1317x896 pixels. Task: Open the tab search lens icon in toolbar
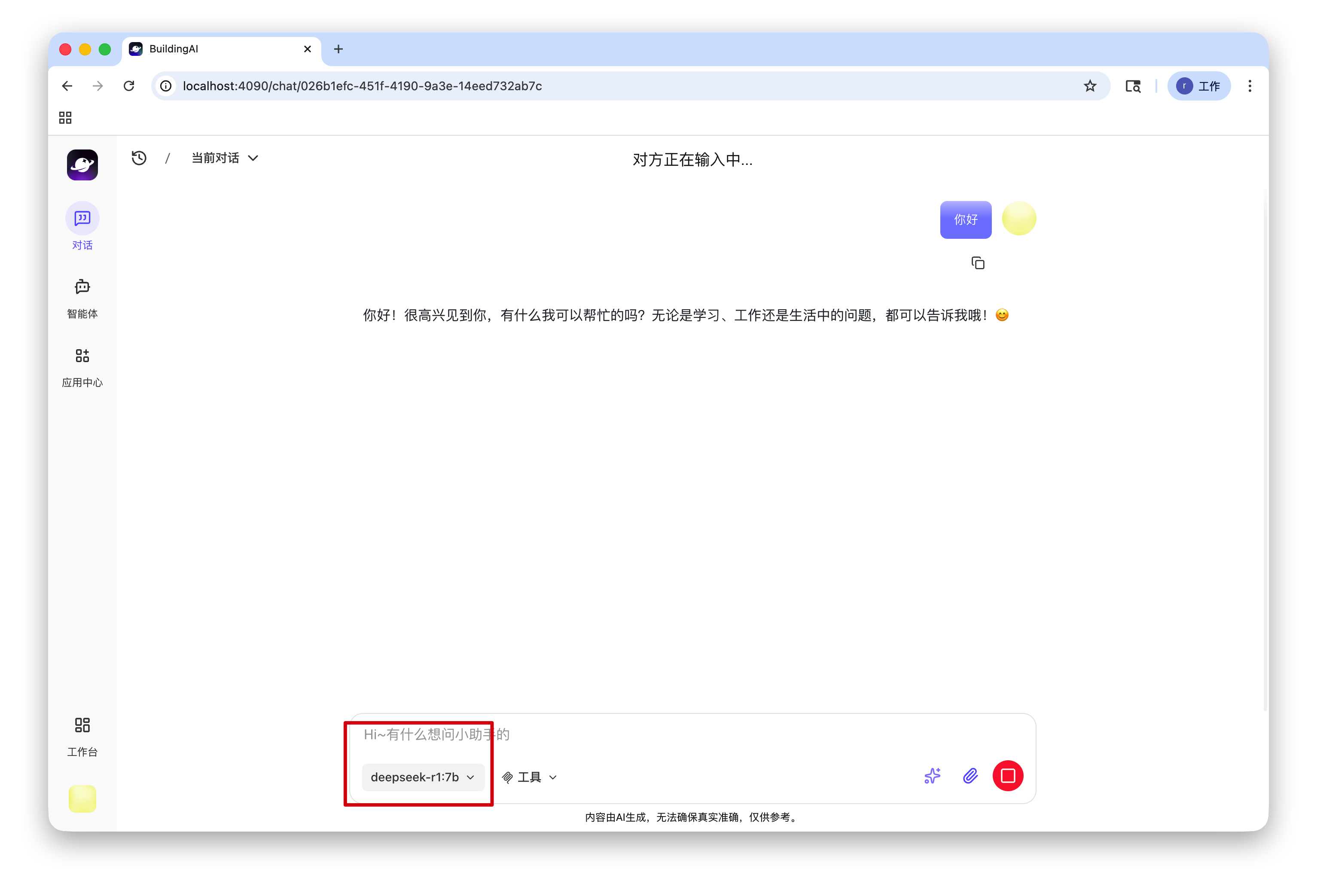coord(1132,86)
